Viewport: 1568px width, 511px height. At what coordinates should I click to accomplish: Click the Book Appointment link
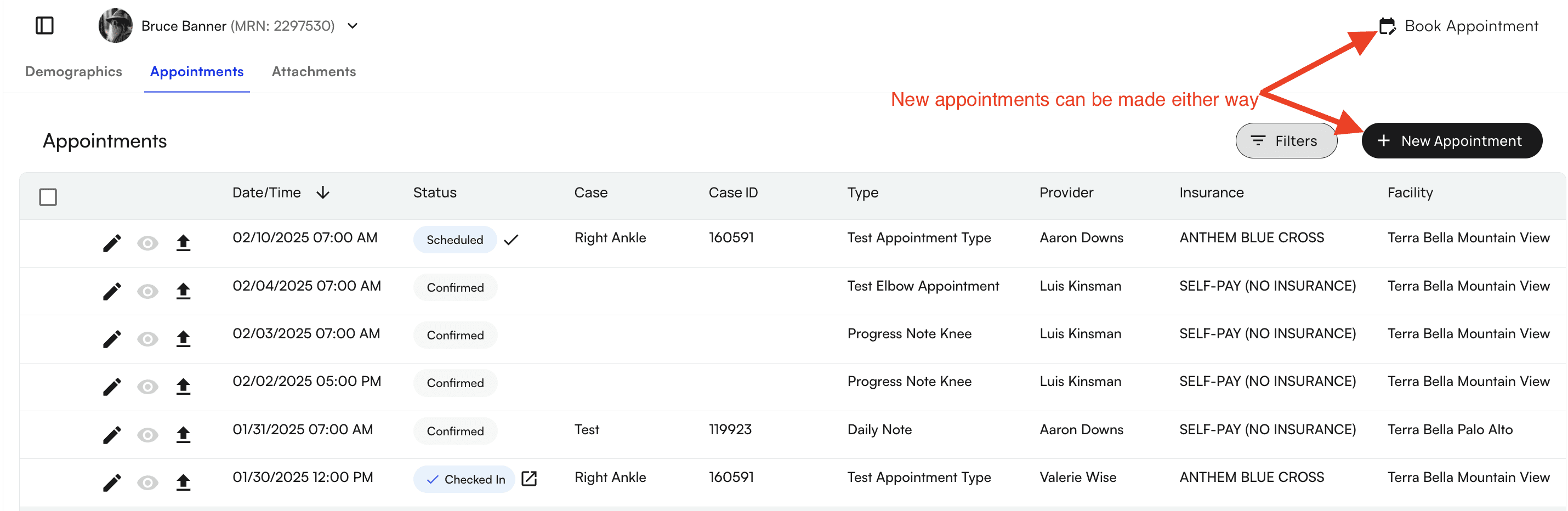1470,26
